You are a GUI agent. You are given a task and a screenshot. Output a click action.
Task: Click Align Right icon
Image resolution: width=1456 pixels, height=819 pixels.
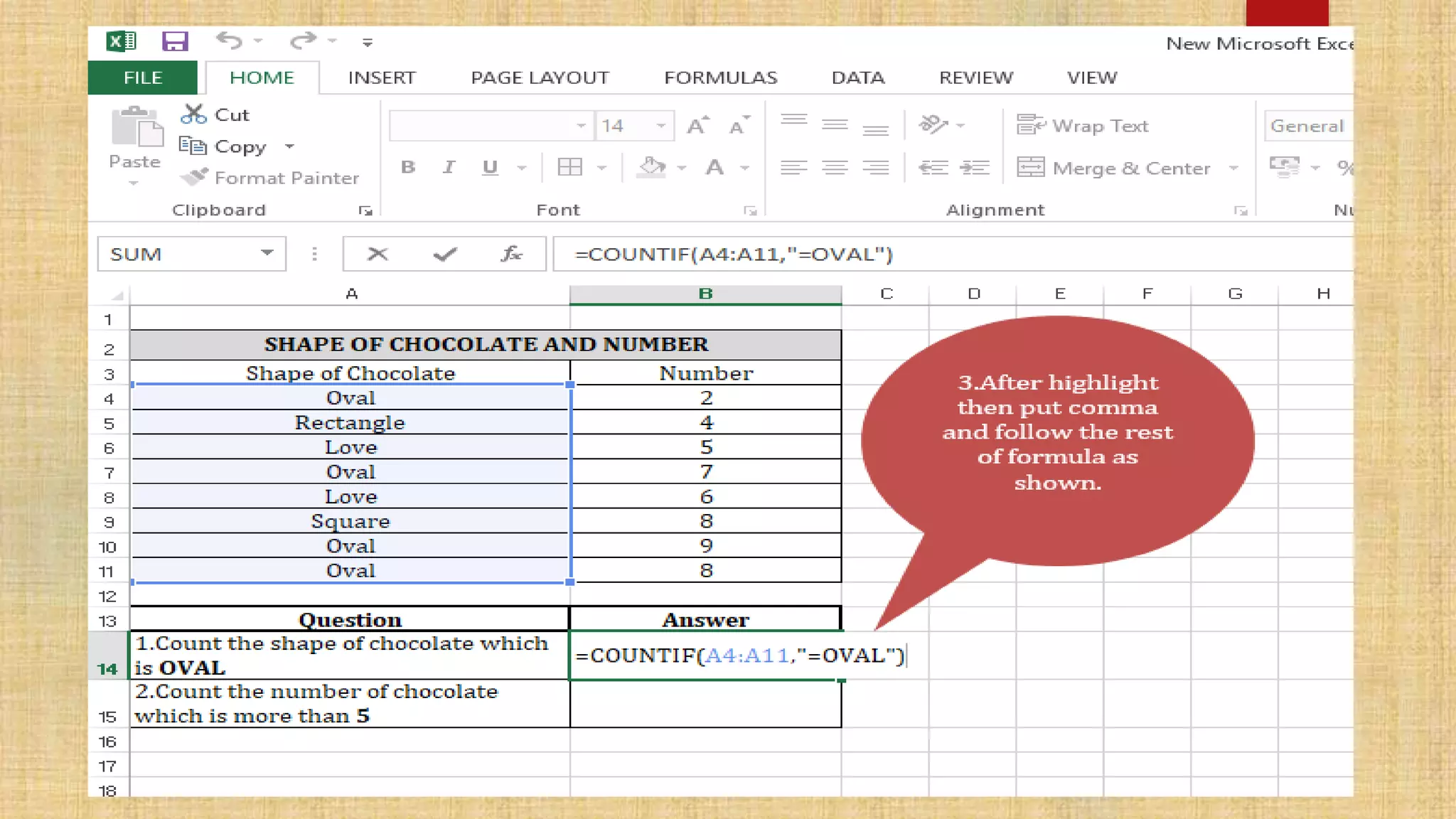(x=876, y=168)
